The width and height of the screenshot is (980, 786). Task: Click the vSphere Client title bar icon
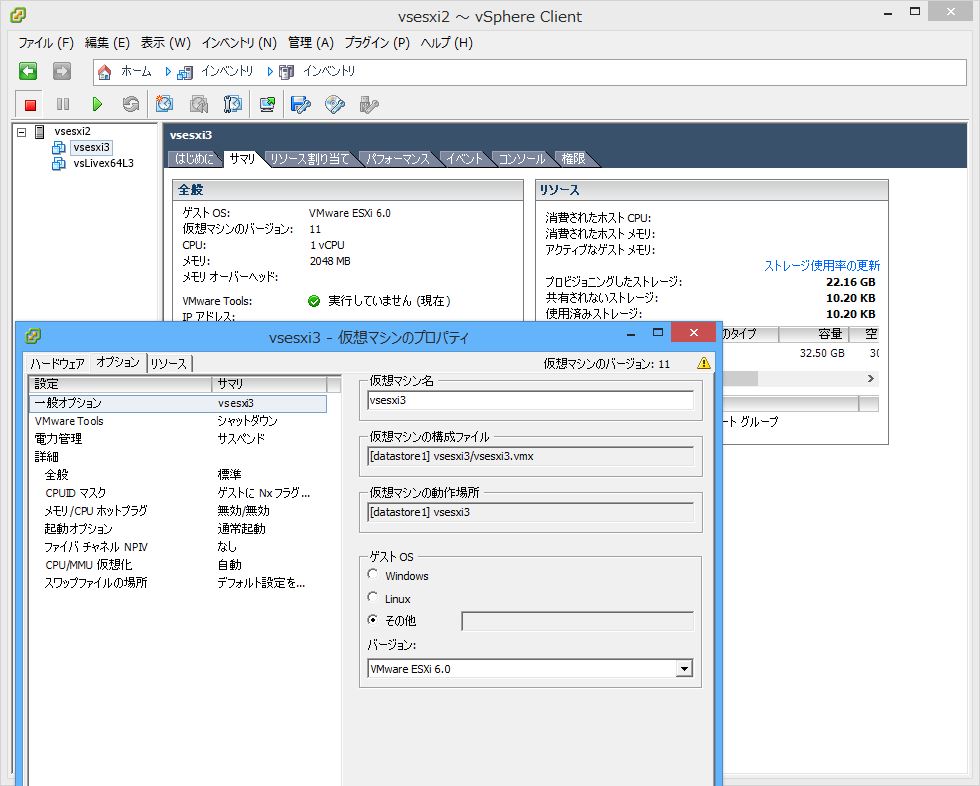[x=19, y=15]
